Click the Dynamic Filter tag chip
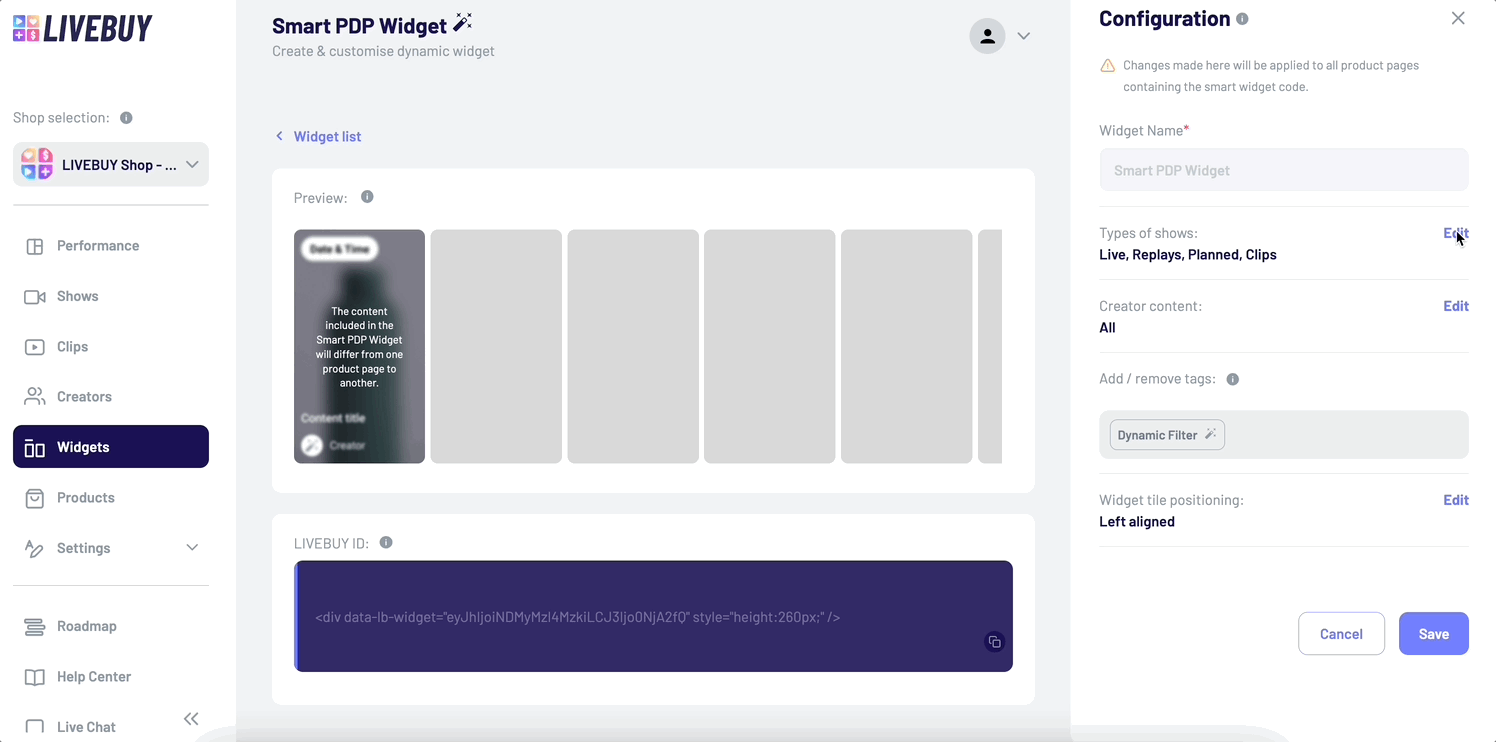Screen dimensions: 1496x742 [1166, 434]
